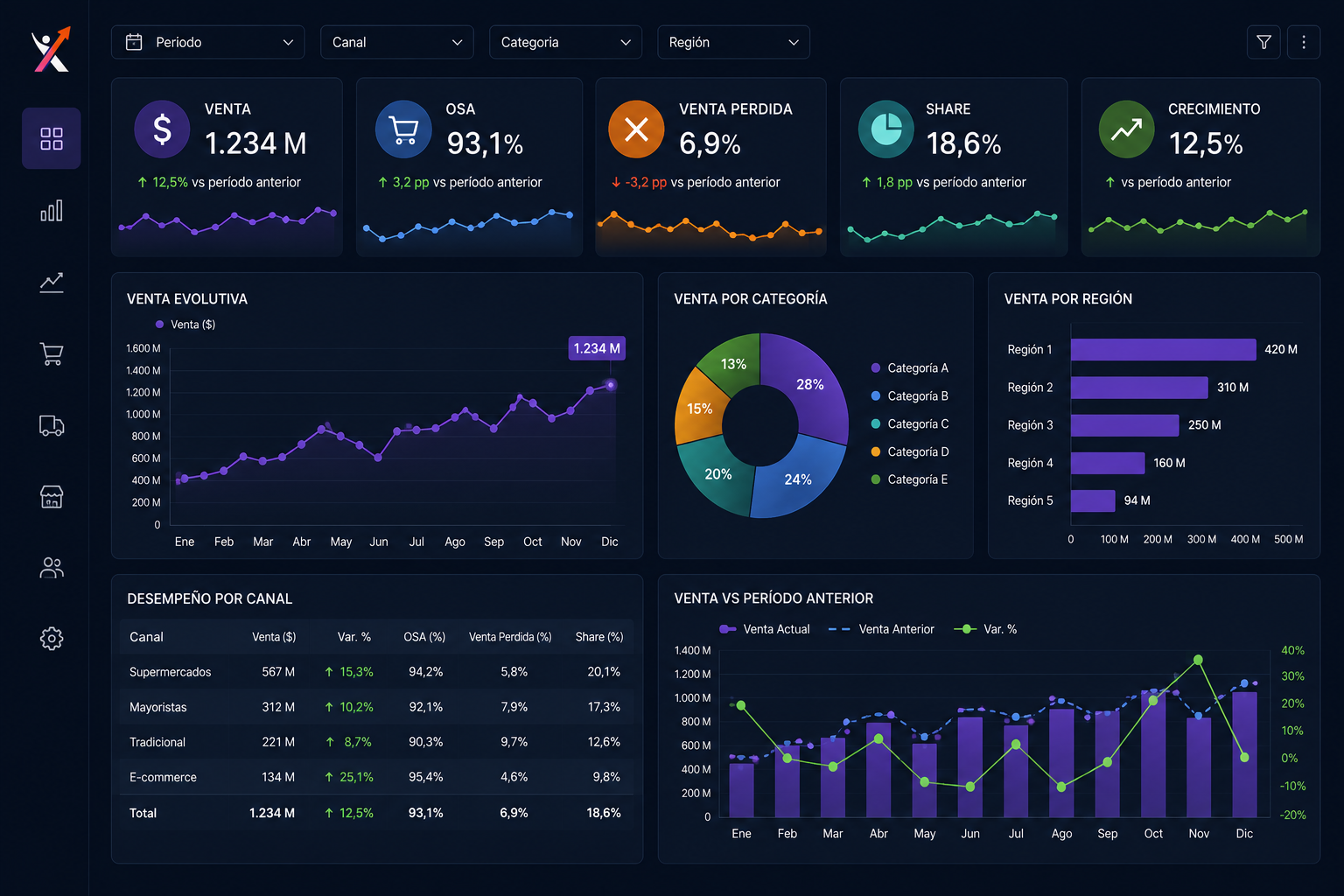
Task: Open the Región filter dropdown
Action: pos(733,42)
